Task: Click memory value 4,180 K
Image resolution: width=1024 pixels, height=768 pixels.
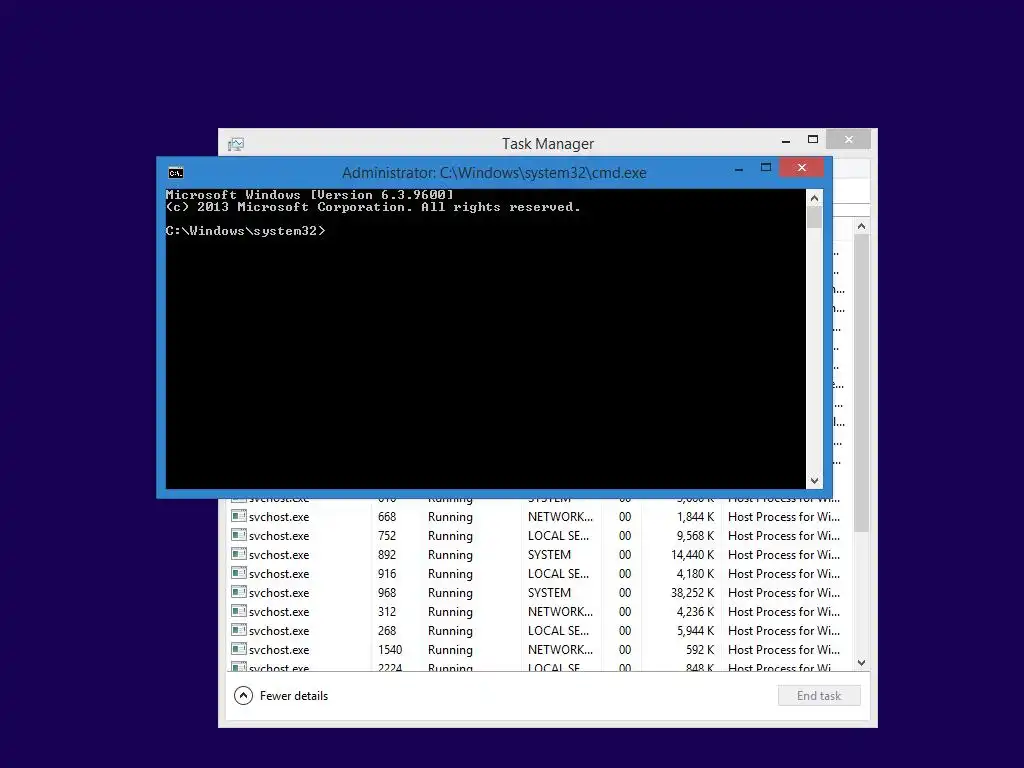Action: point(696,573)
